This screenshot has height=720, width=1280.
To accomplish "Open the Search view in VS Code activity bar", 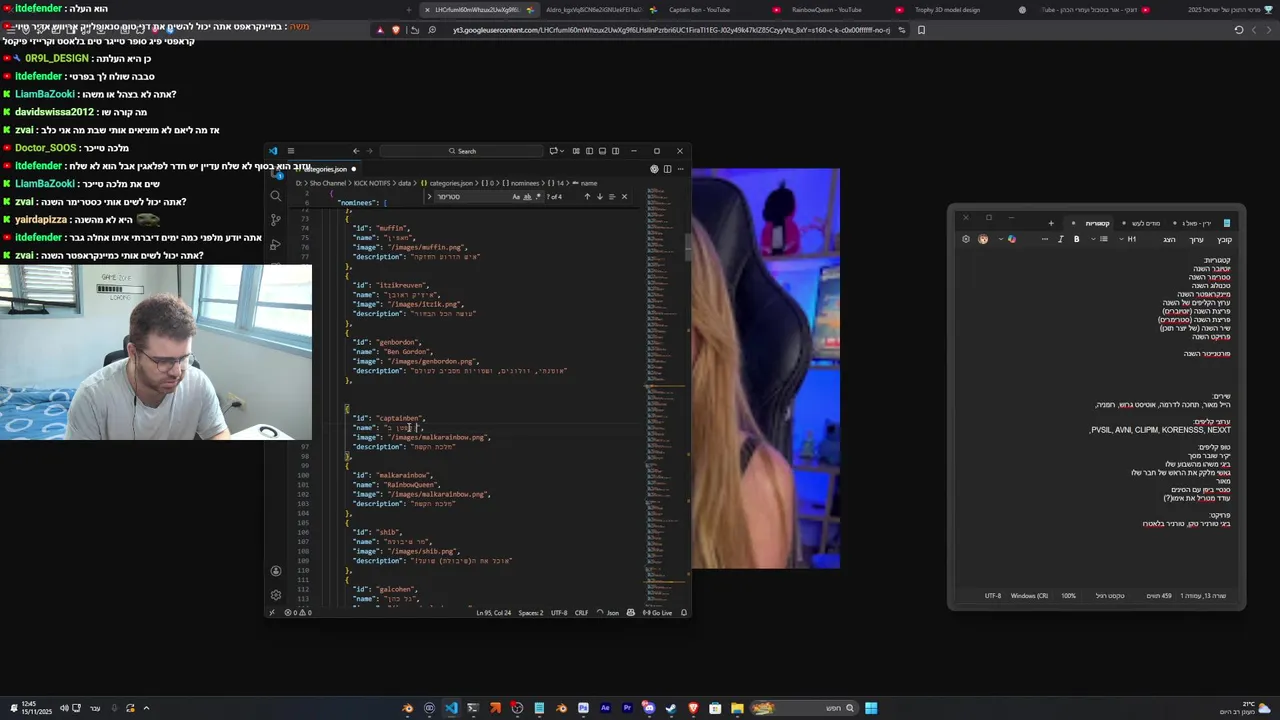I will pyautogui.click(x=276, y=196).
